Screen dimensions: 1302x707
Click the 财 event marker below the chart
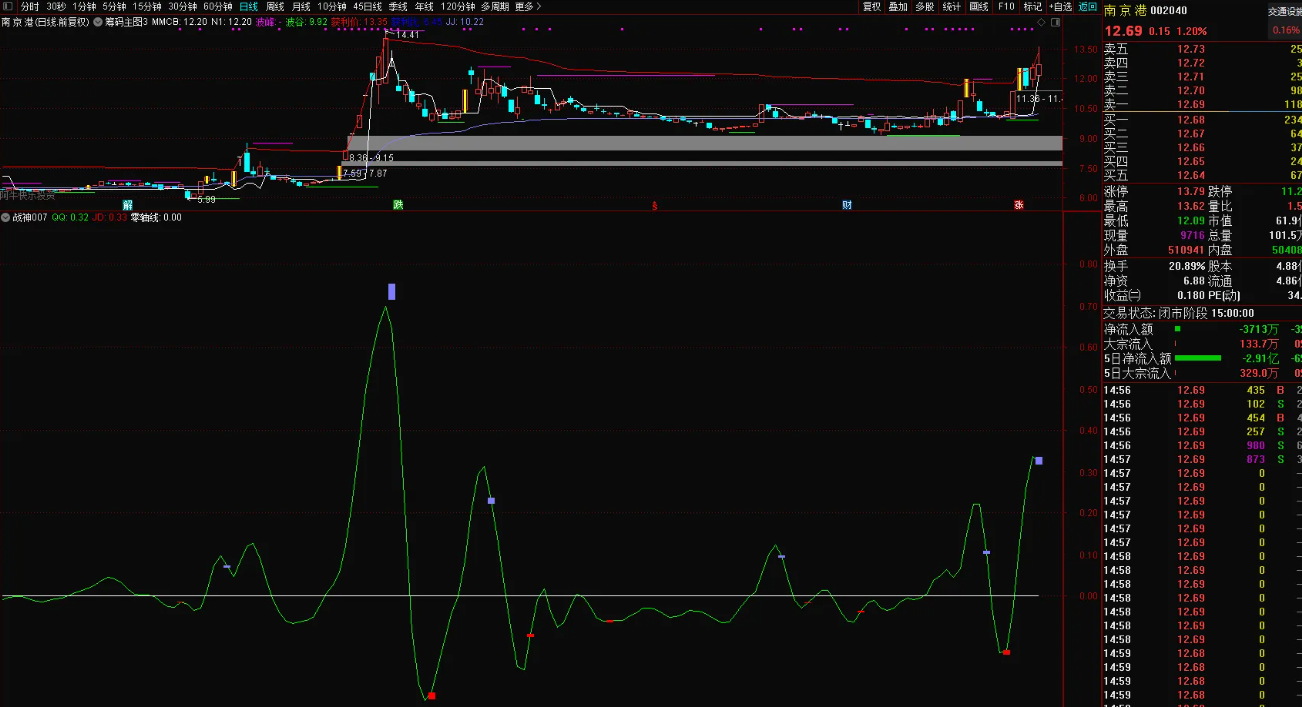pos(846,205)
